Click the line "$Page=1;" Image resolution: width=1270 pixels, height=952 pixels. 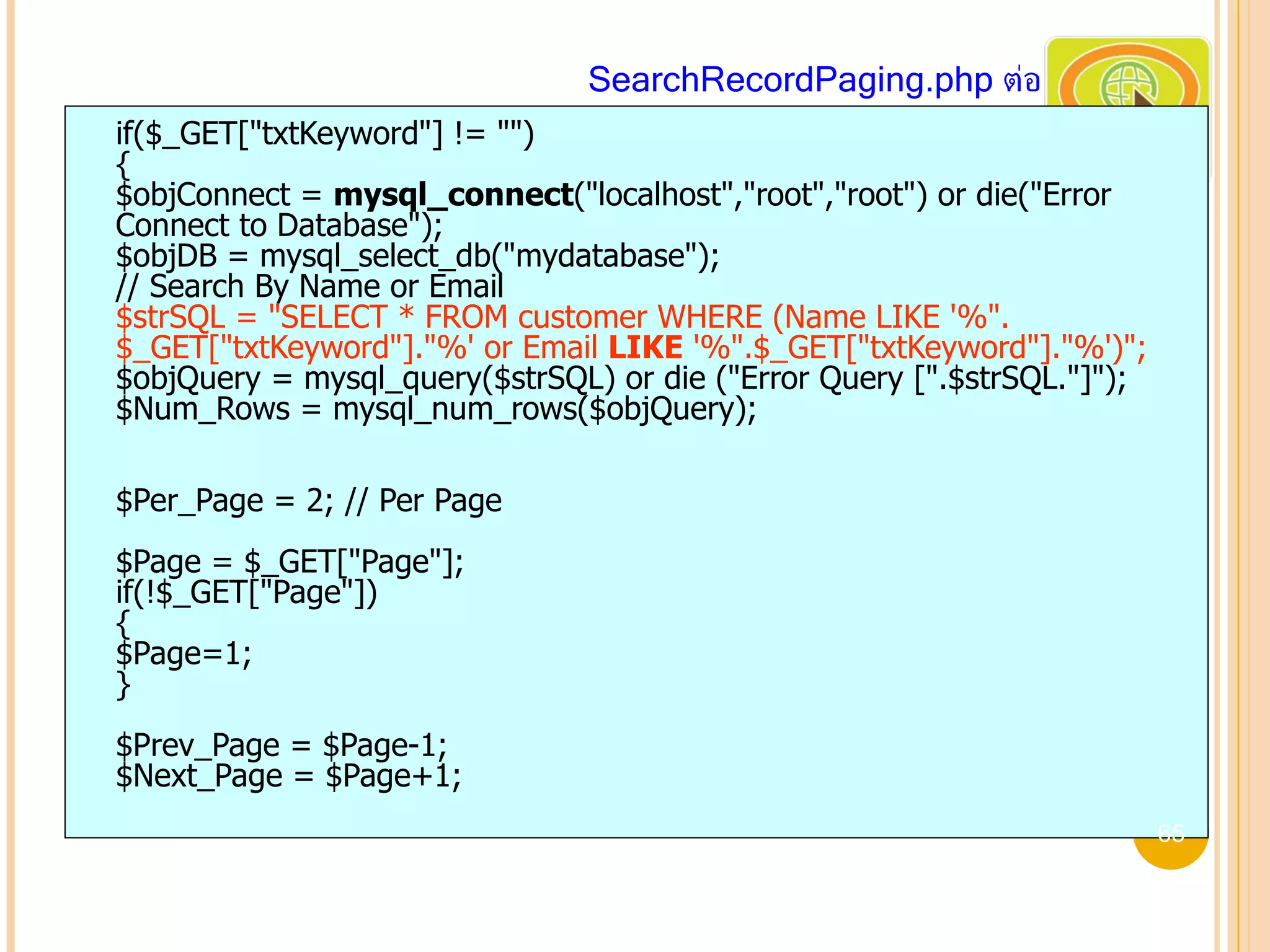pos(184,654)
